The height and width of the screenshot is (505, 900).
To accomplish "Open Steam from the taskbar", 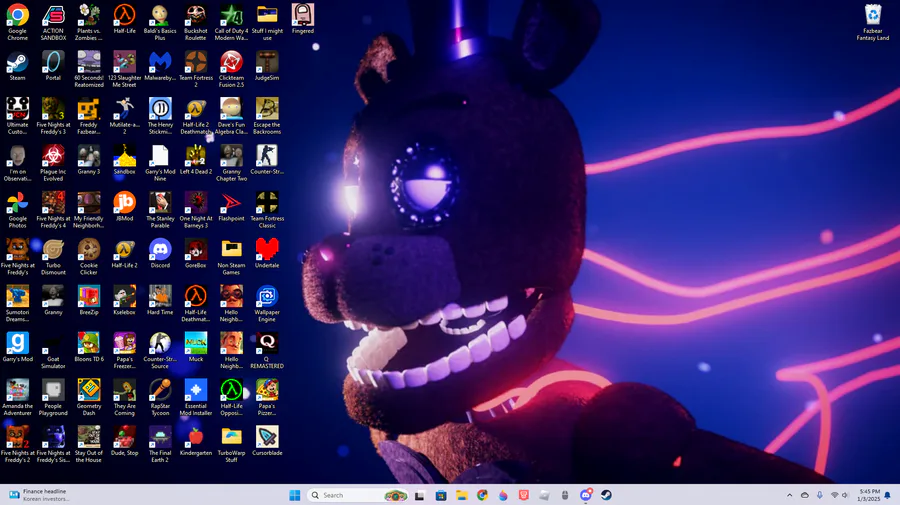I will pos(606,495).
